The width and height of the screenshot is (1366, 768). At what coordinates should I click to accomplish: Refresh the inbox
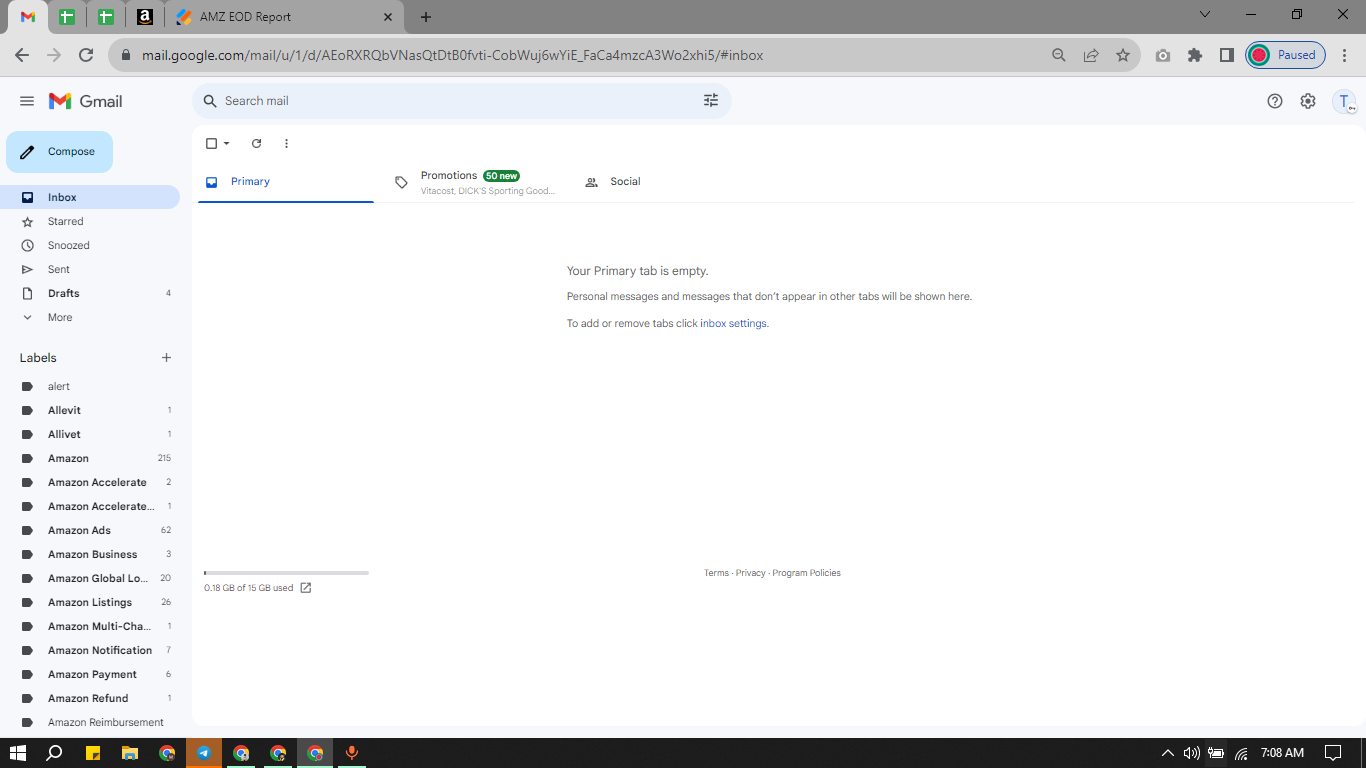tap(256, 144)
